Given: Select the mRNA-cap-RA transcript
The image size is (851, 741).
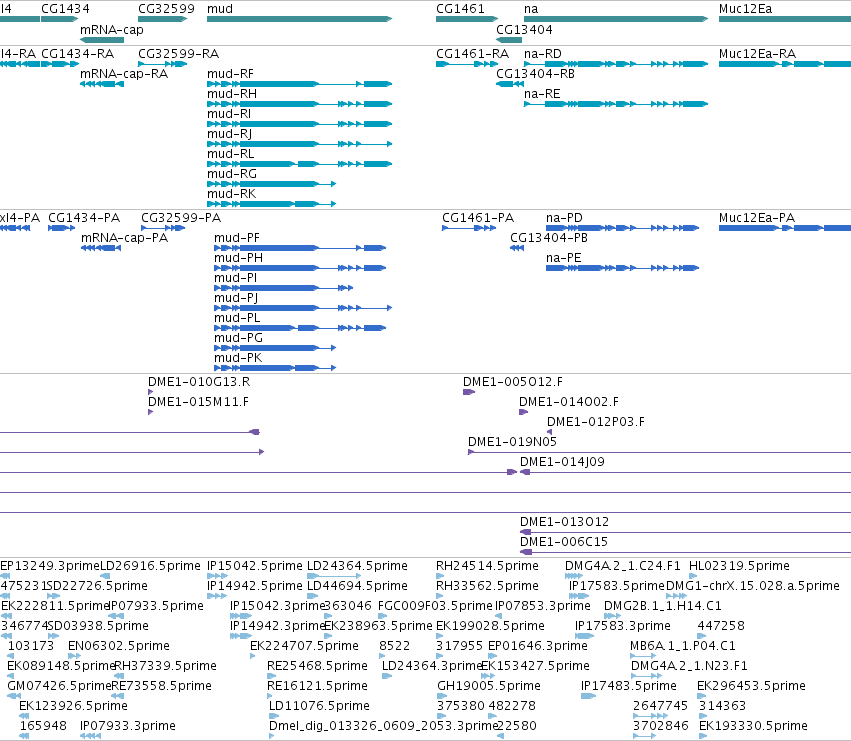Looking at the screenshot, I should pyautogui.click(x=101, y=84).
